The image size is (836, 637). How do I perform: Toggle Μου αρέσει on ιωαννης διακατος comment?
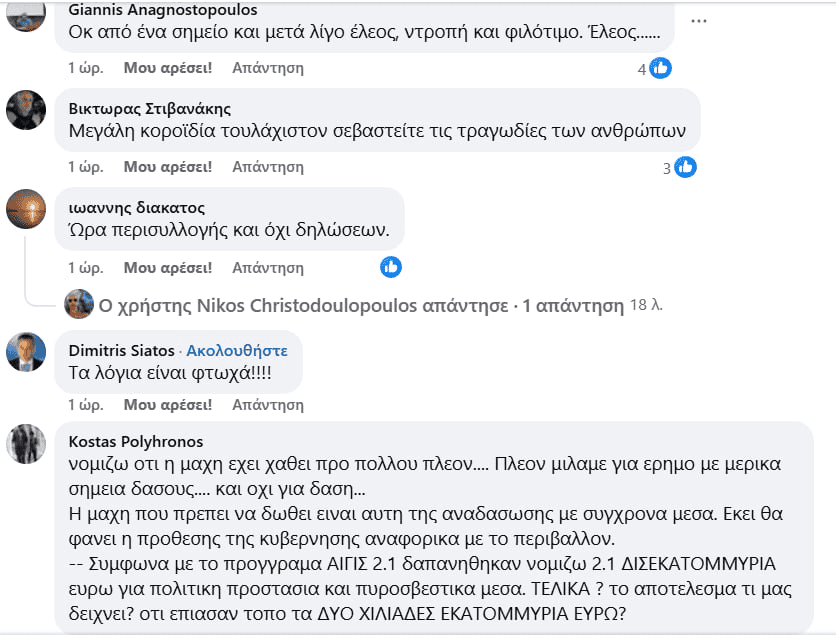click(168, 268)
